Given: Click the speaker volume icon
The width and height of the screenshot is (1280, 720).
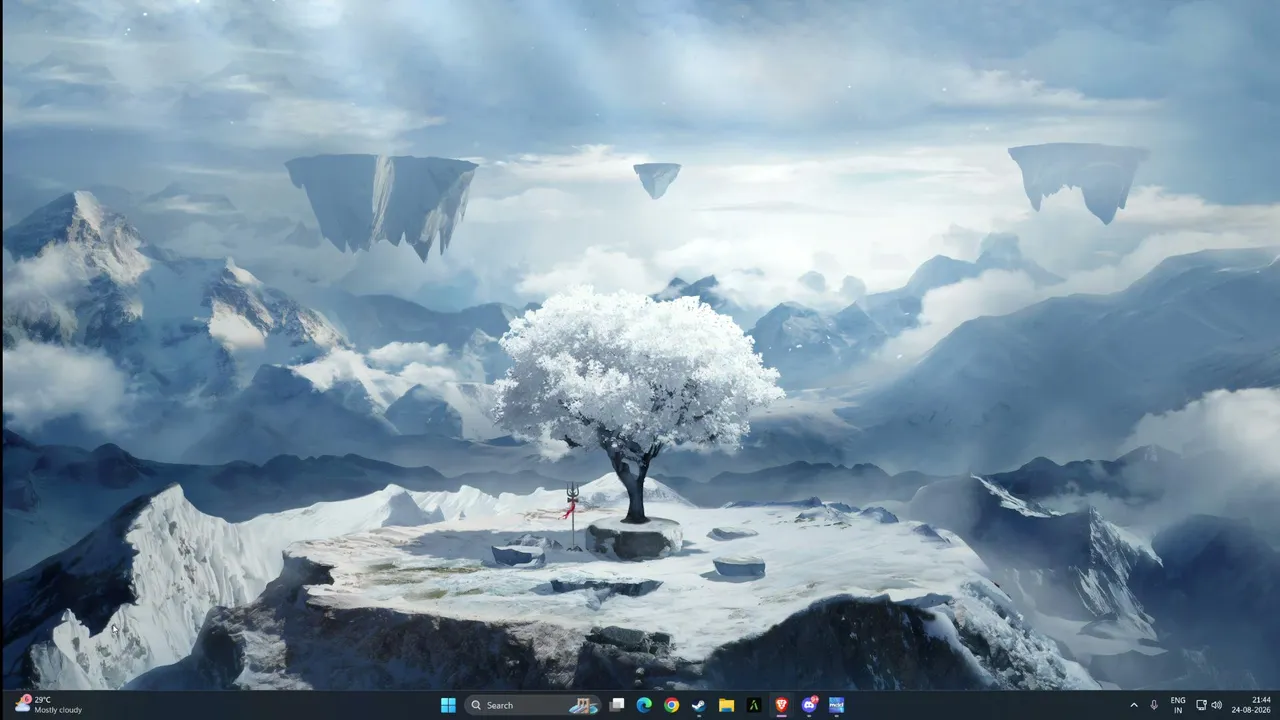Looking at the screenshot, I should (x=1216, y=705).
